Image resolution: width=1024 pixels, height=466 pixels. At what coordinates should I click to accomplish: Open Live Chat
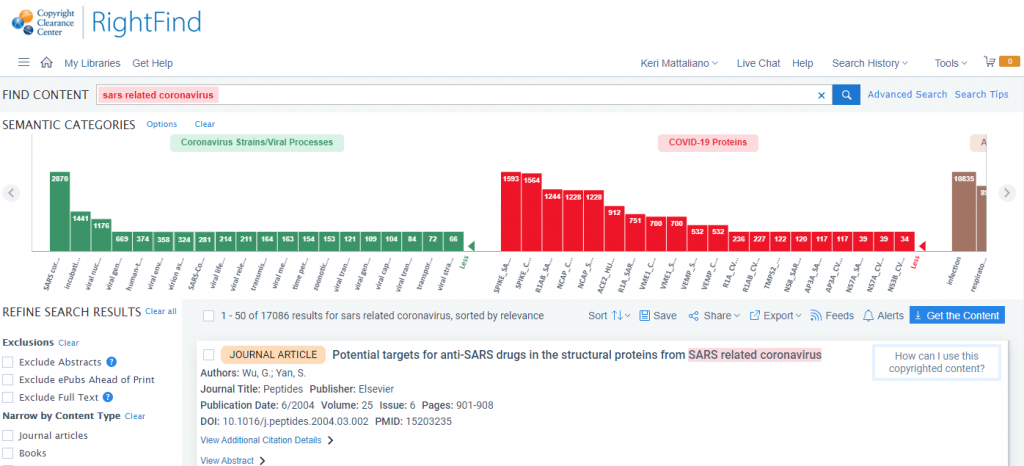click(758, 63)
